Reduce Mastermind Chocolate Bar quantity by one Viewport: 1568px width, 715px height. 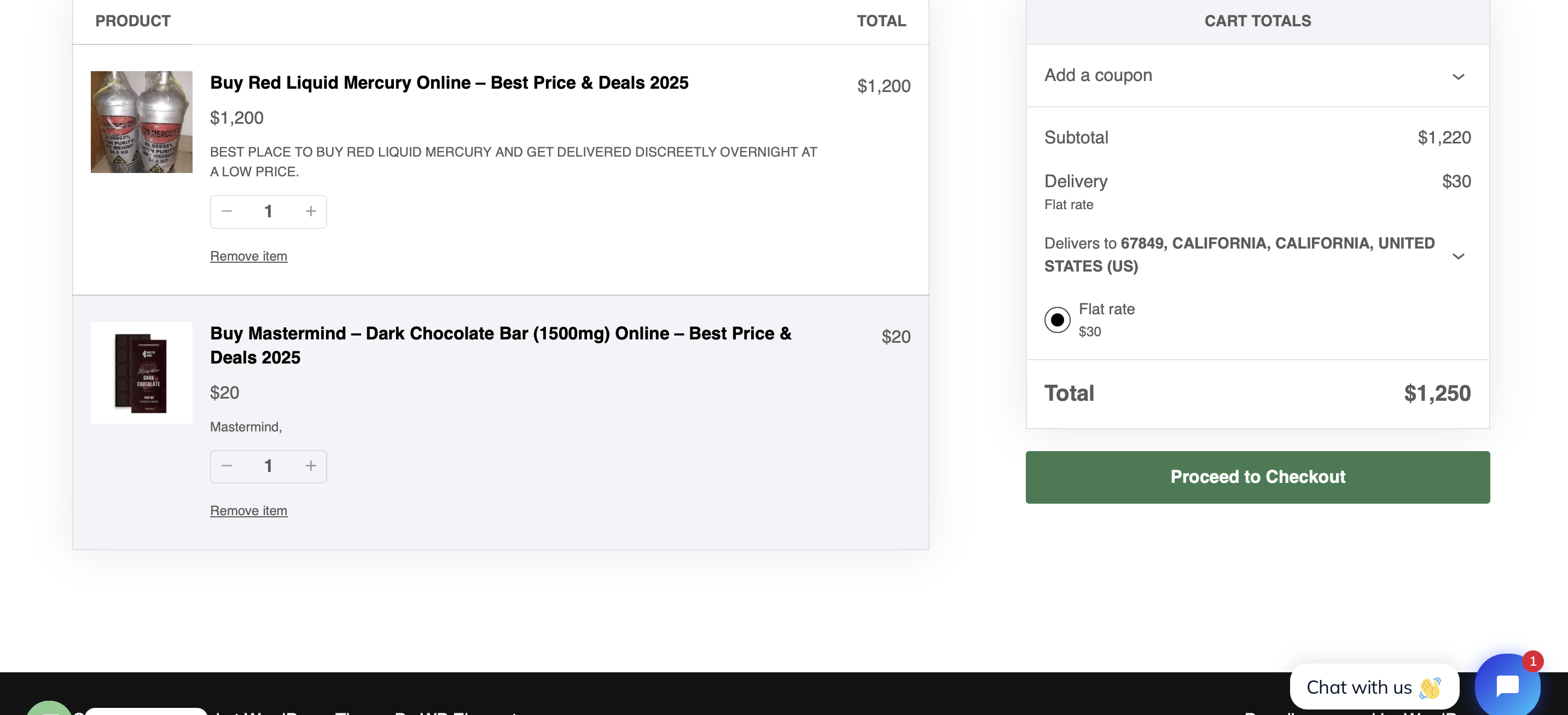(227, 466)
